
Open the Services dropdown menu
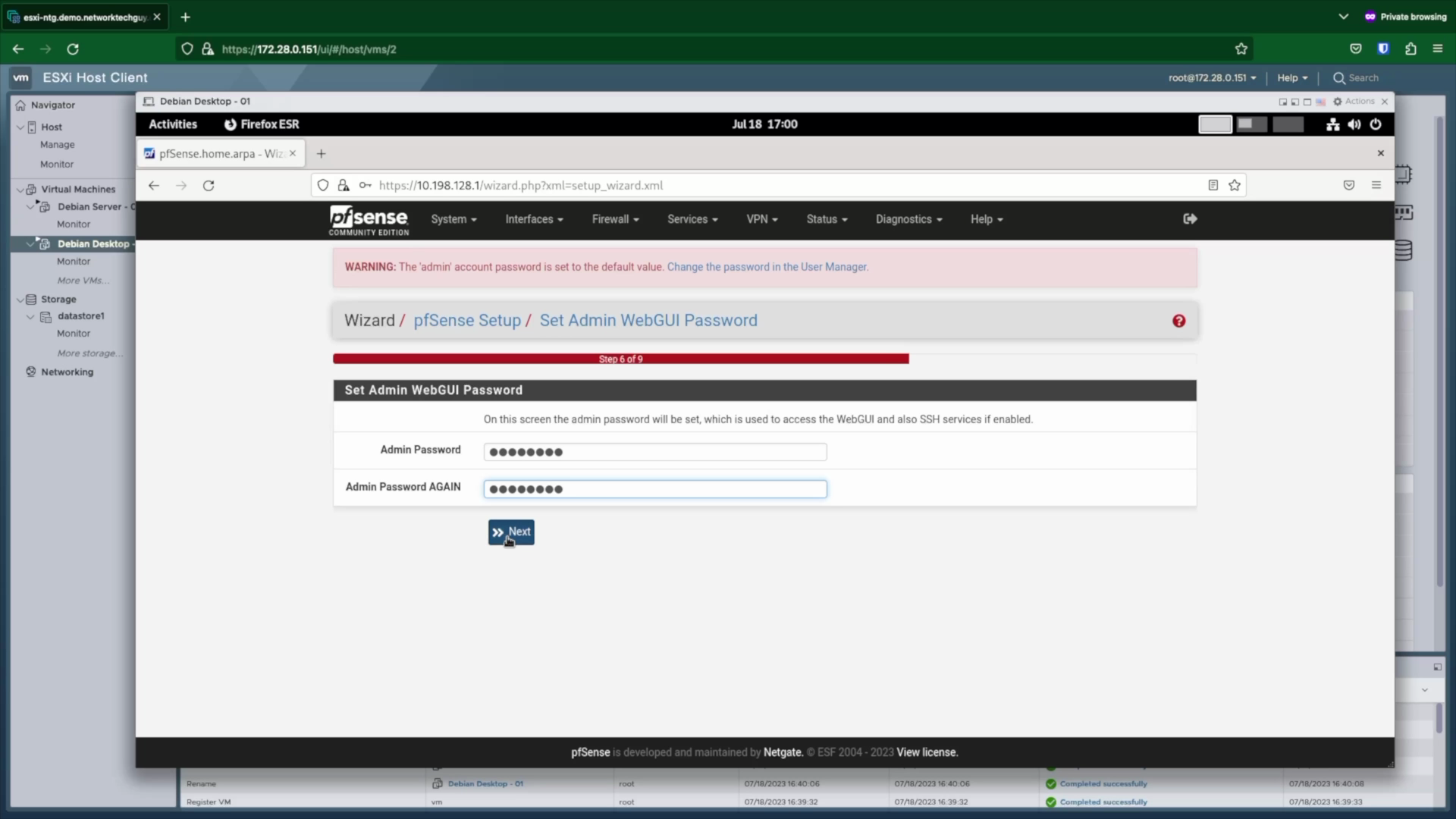point(692,219)
